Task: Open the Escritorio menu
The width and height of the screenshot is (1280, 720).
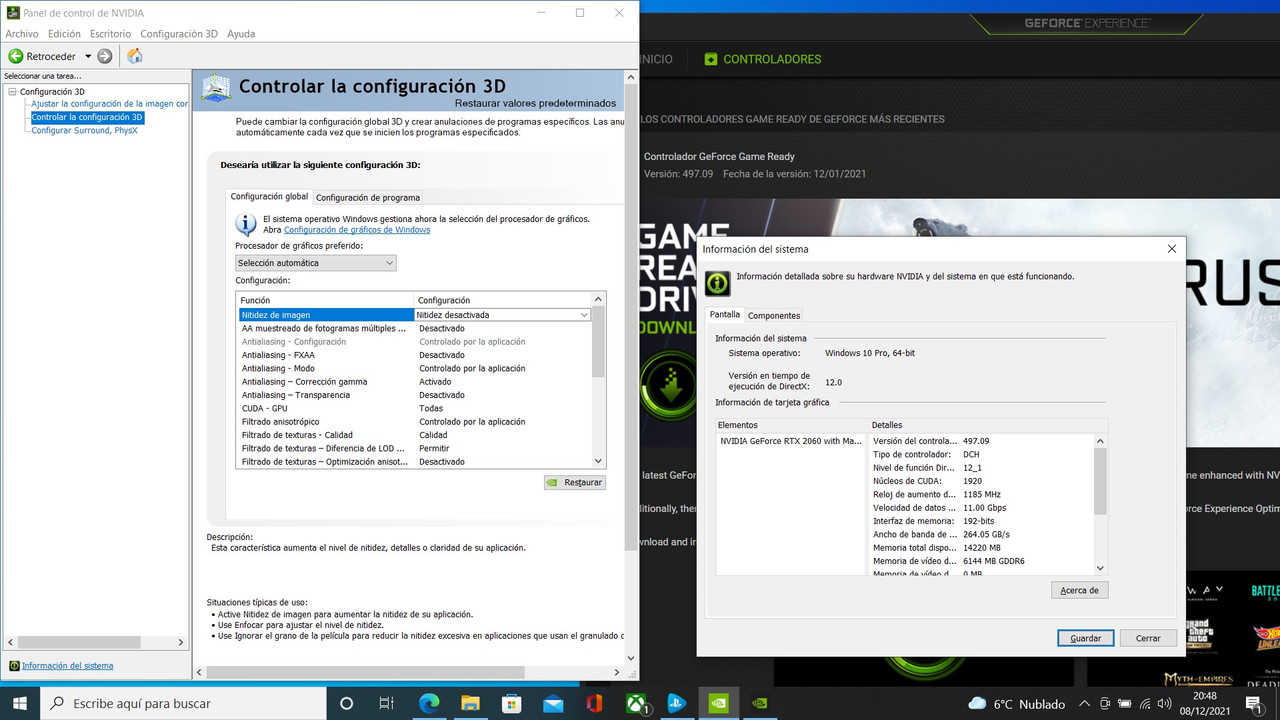Action: (x=111, y=34)
